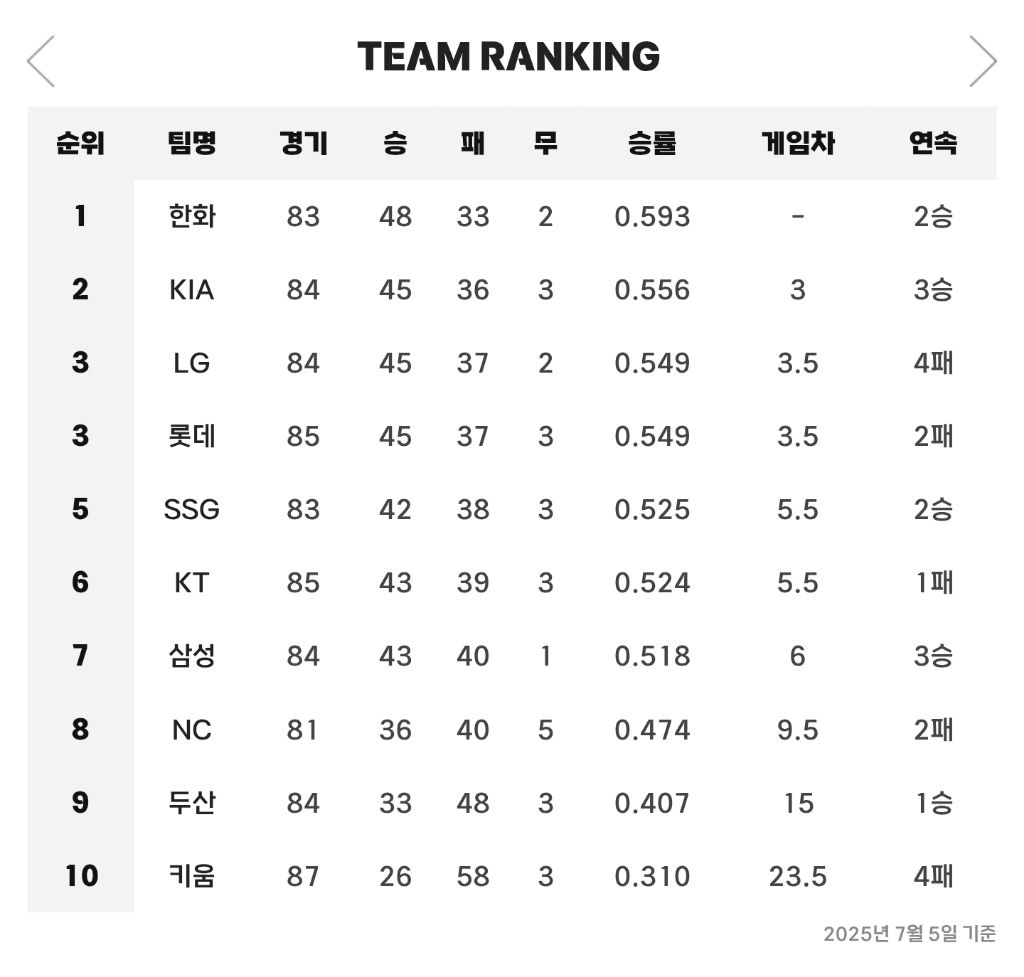Select the 팀명 column header
Viewport: 1024px width, 977px height.
click(x=191, y=143)
